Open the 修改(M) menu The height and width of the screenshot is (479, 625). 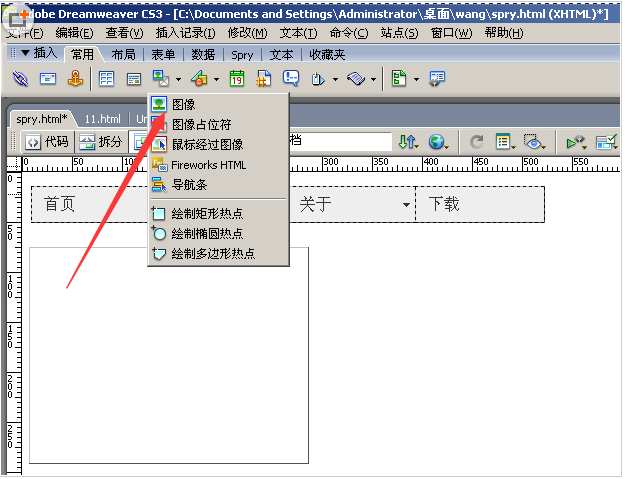click(247, 33)
